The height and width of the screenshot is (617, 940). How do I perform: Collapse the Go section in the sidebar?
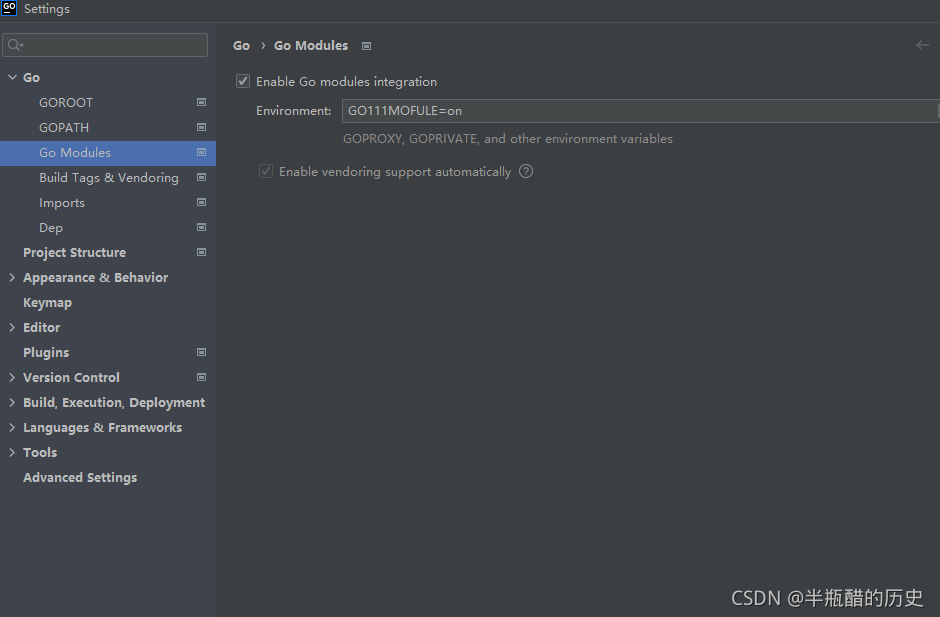[x=11, y=77]
